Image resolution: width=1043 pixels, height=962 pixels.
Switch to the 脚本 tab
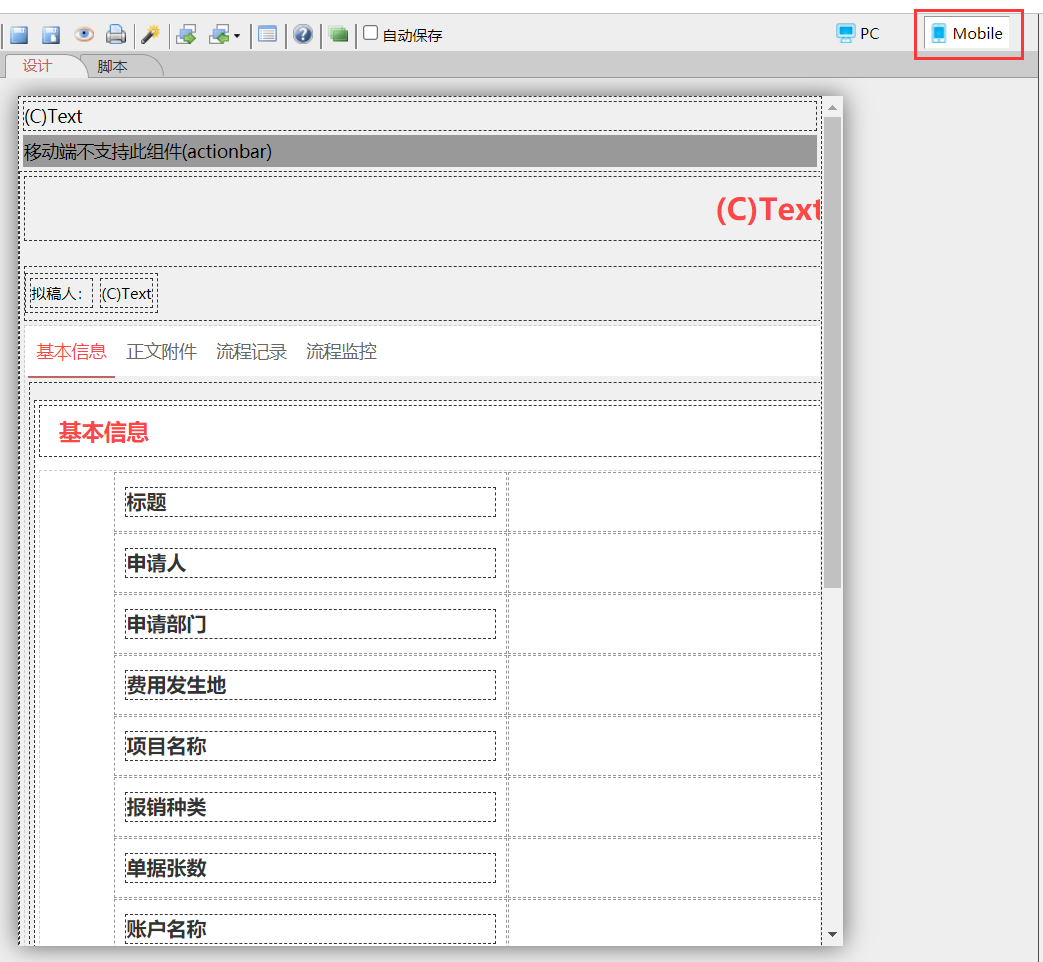click(x=113, y=67)
